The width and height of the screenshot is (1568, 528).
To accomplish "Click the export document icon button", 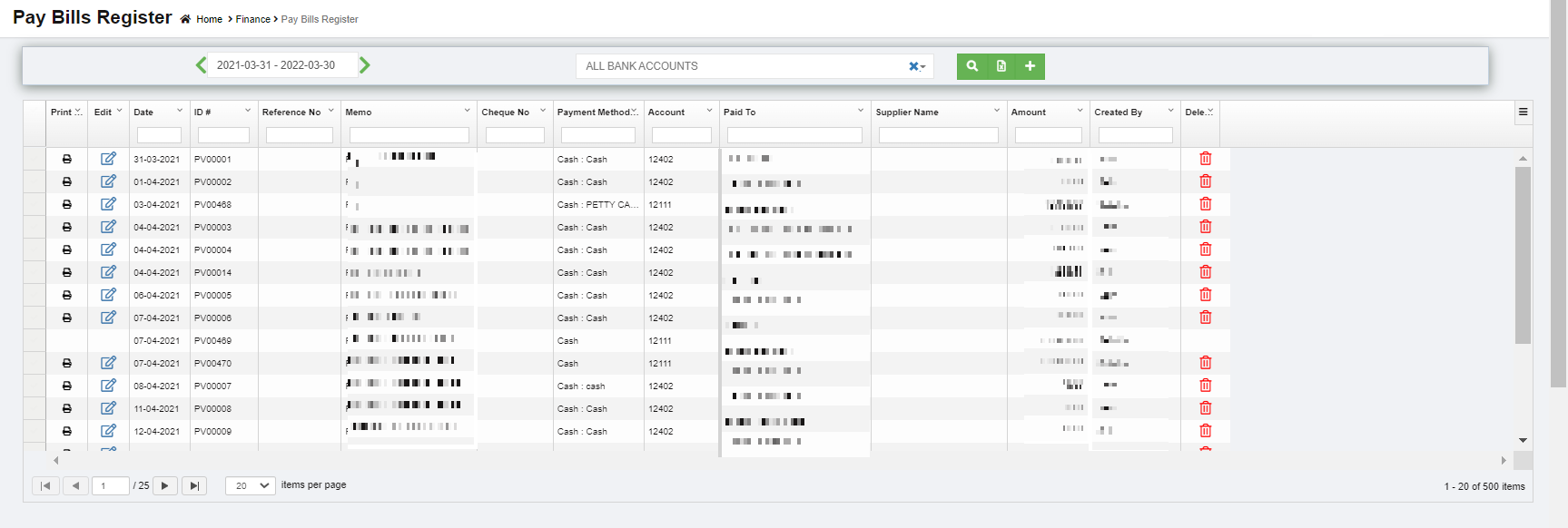I will (x=1001, y=66).
